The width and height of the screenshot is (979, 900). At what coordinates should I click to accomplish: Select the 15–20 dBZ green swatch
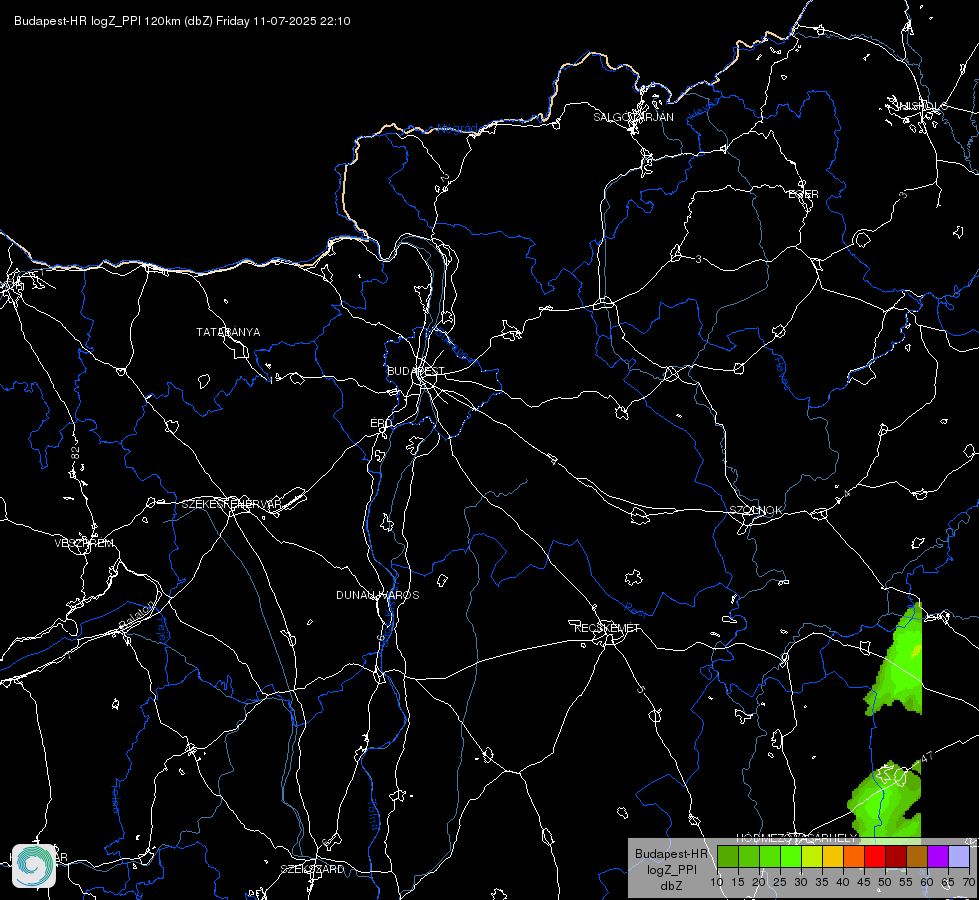click(749, 856)
